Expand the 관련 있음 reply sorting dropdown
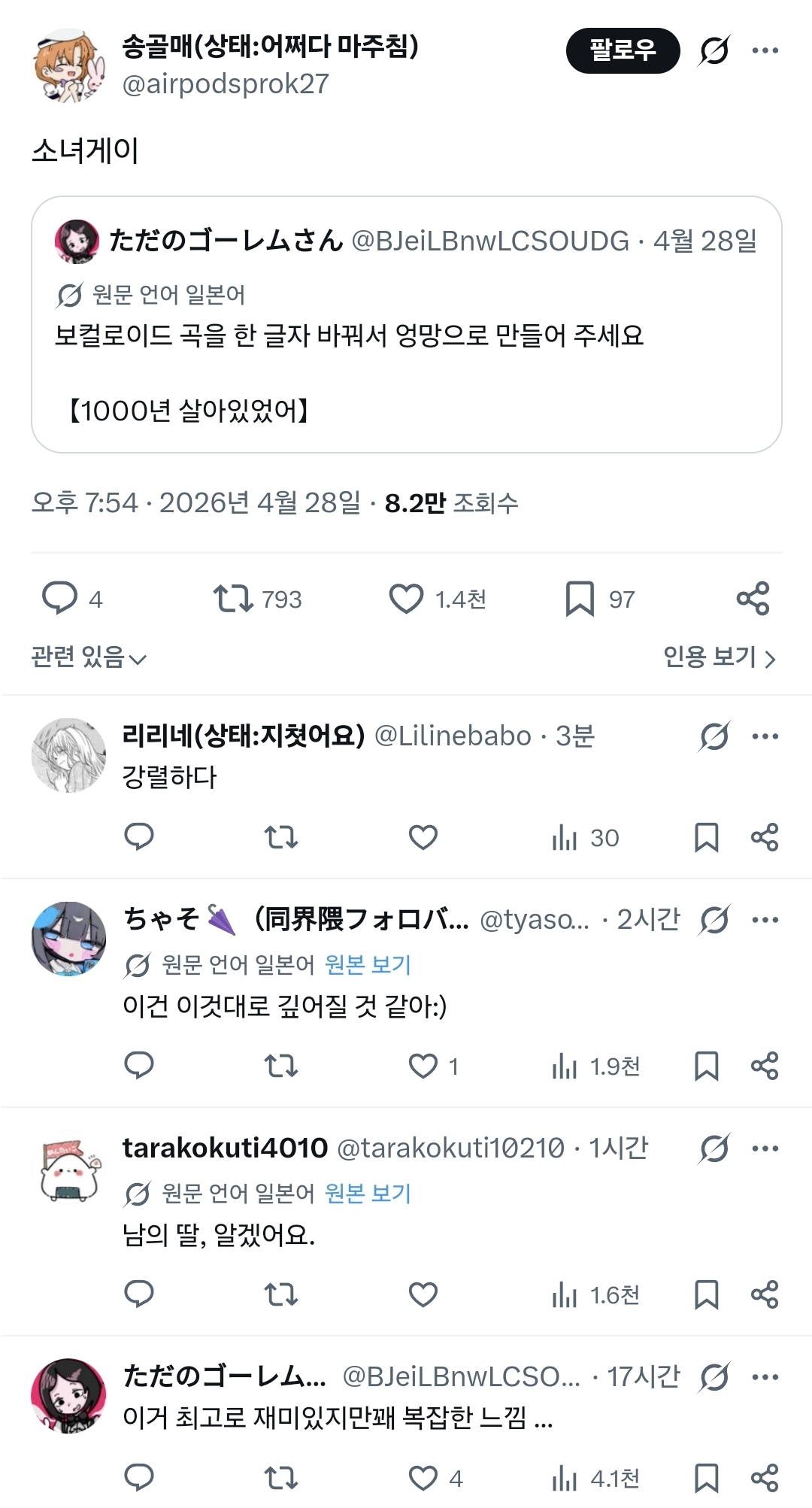 [x=89, y=657]
